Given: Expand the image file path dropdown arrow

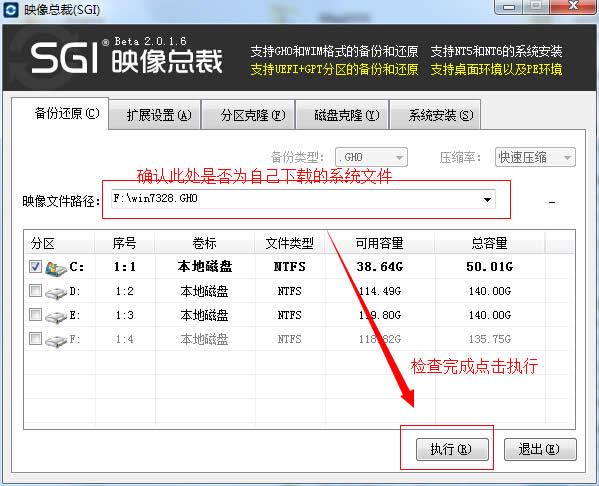Looking at the screenshot, I should [487, 199].
